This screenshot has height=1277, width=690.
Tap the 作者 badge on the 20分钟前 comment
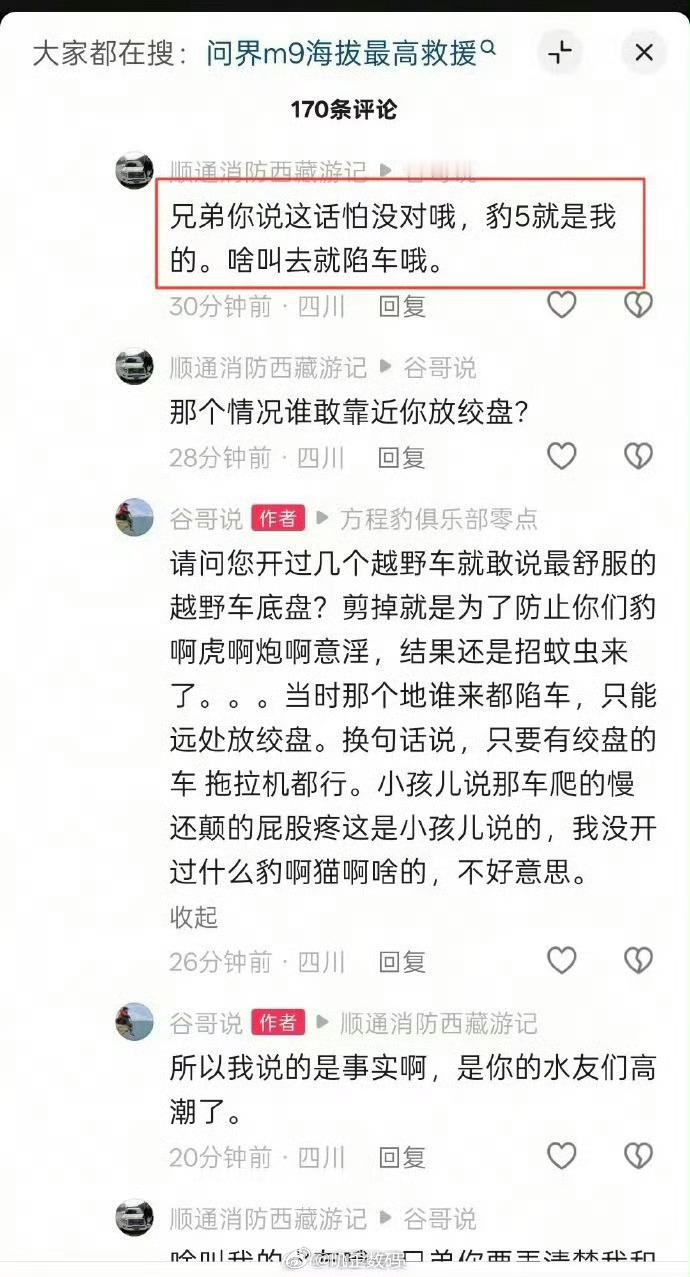point(277,1022)
